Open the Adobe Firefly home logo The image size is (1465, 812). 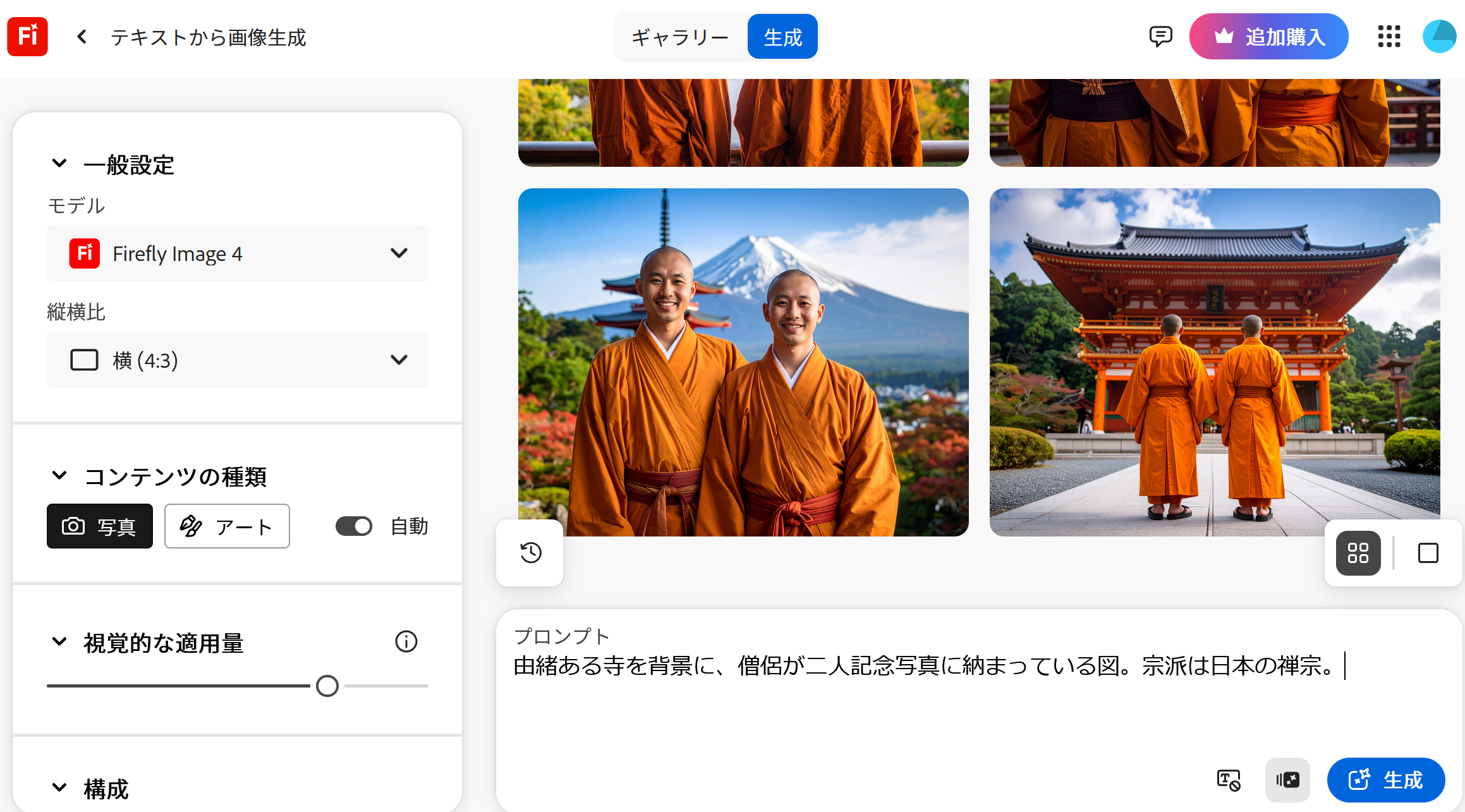27,37
